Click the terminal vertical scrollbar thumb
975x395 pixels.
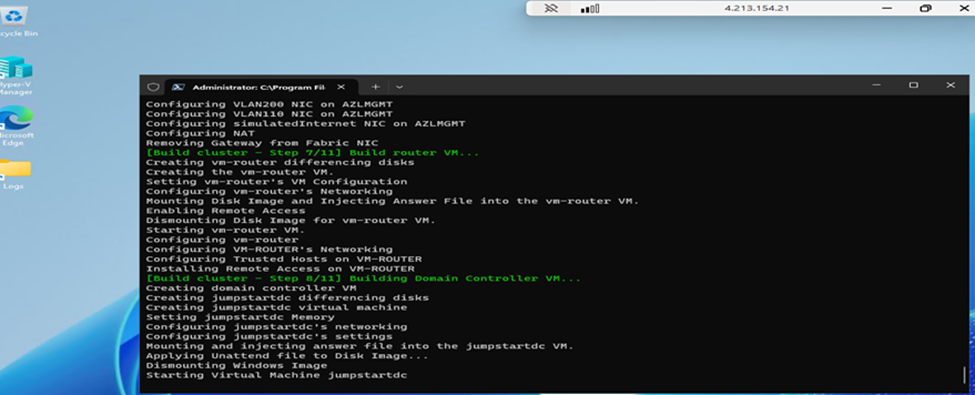pyautogui.click(x=964, y=374)
